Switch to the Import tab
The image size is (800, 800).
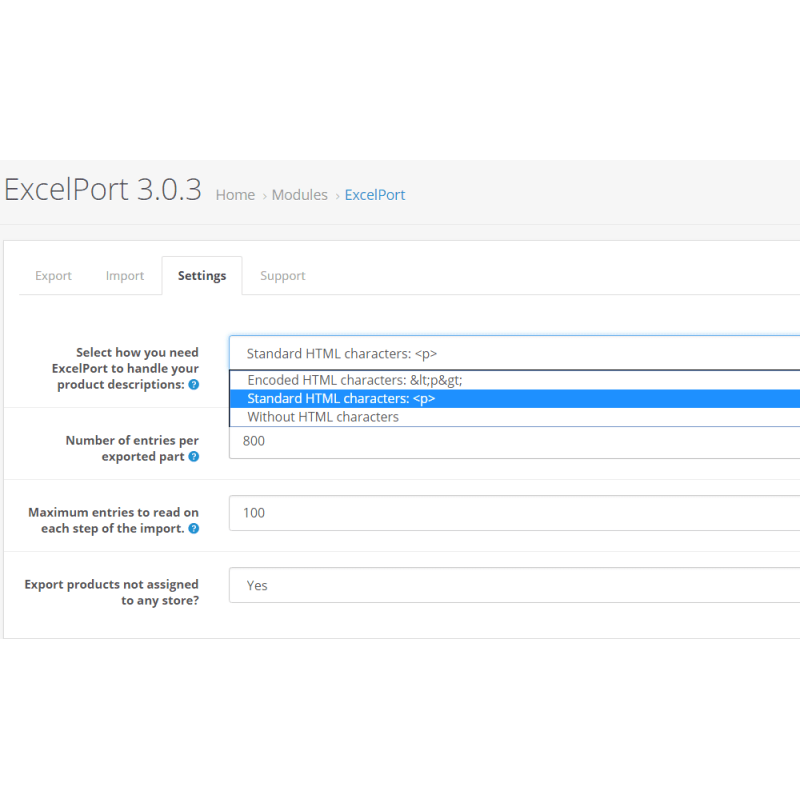click(125, 276)
